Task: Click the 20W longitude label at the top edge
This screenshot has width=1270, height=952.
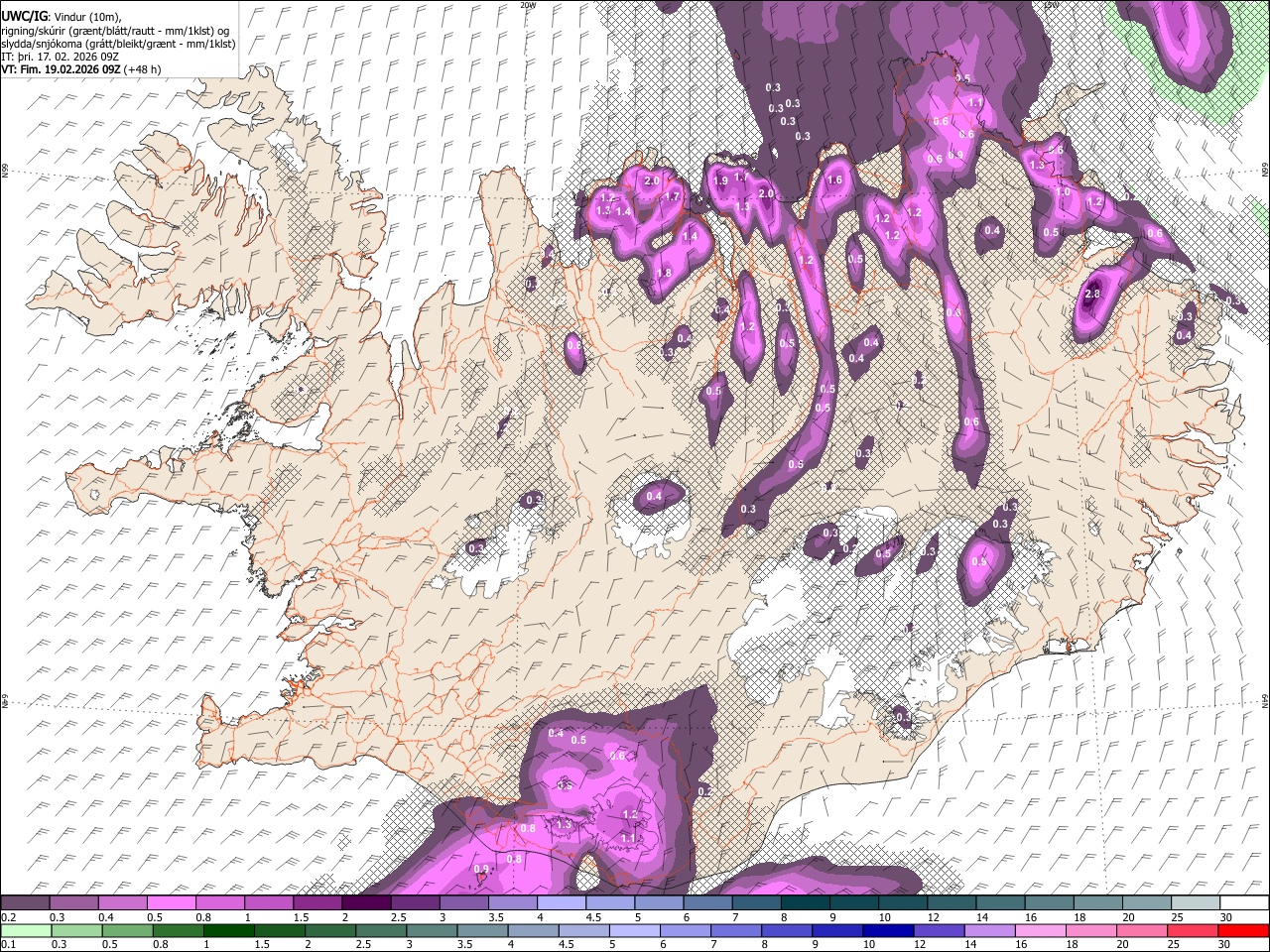Action: (x=527, y=5)
